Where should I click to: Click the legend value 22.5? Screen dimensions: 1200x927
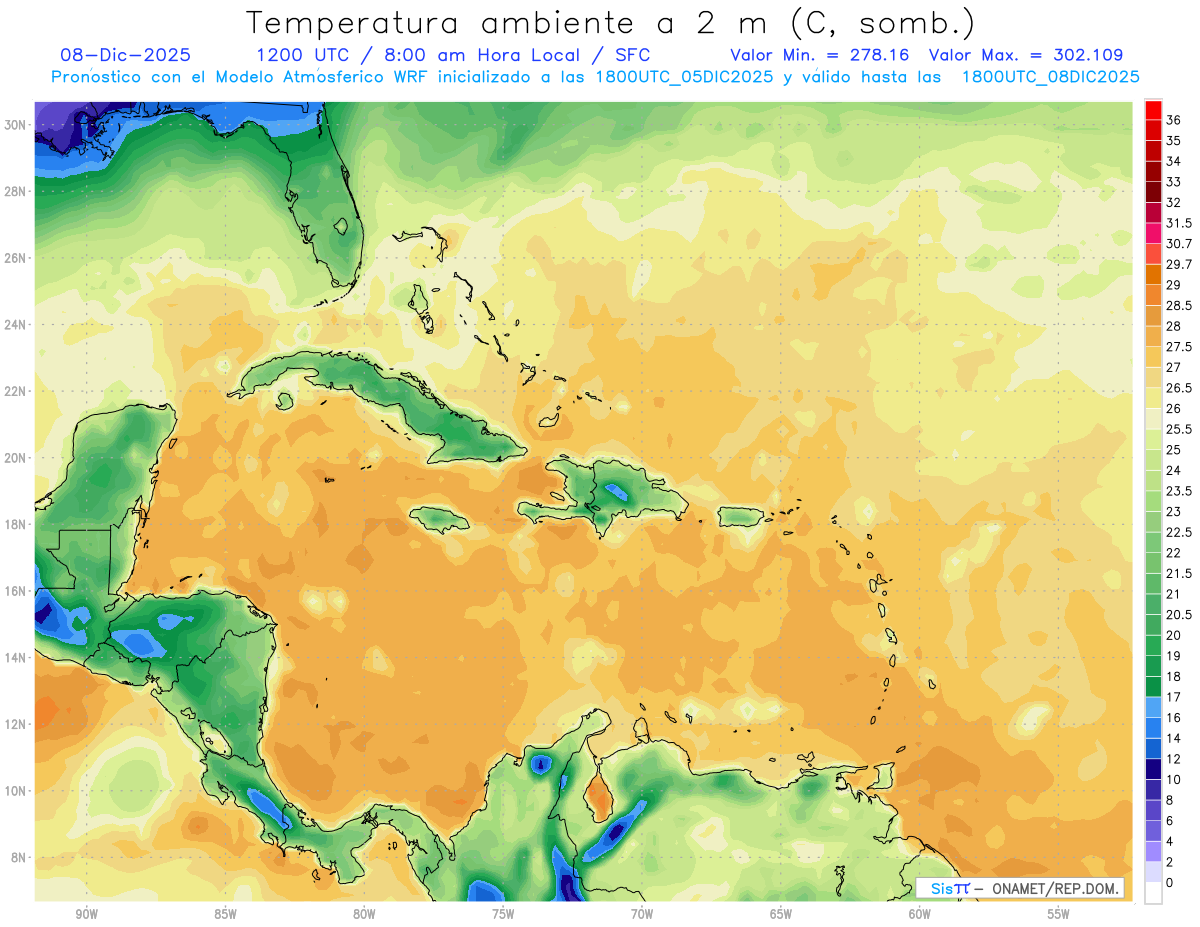point(1179,533)
